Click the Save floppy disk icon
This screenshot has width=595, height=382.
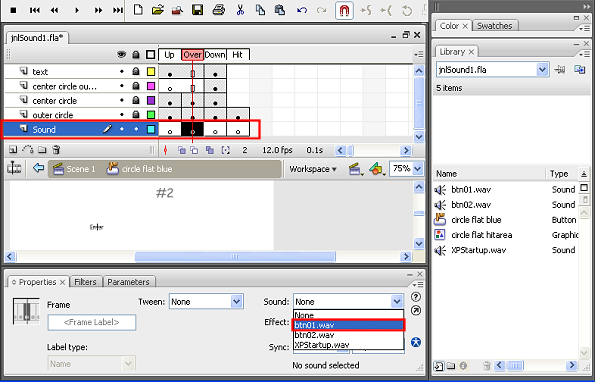197,10
